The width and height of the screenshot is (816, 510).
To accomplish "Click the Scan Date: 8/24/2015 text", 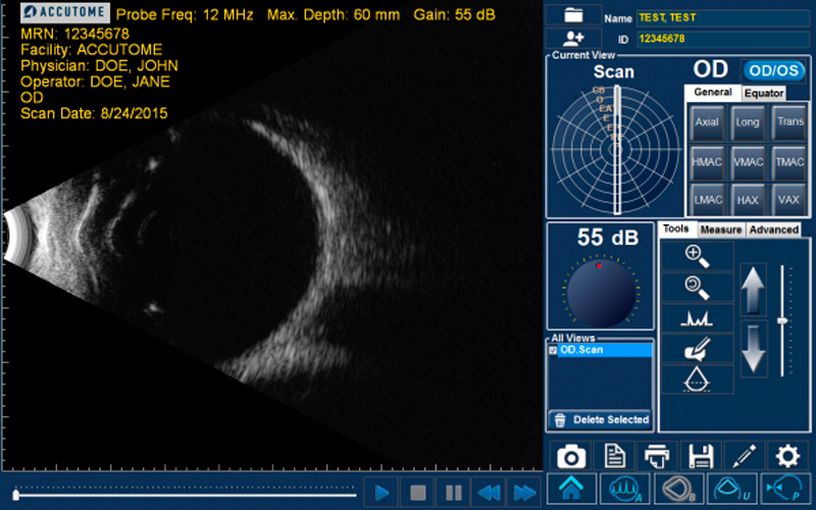I will (x=94, y=113).
